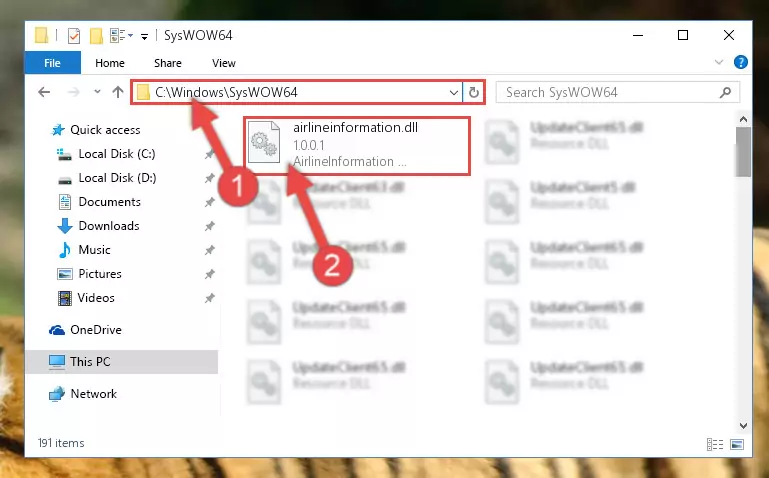Refresh the SysWOW64 folder
This screenshot has height=478, width=769.
coord(474,92)
